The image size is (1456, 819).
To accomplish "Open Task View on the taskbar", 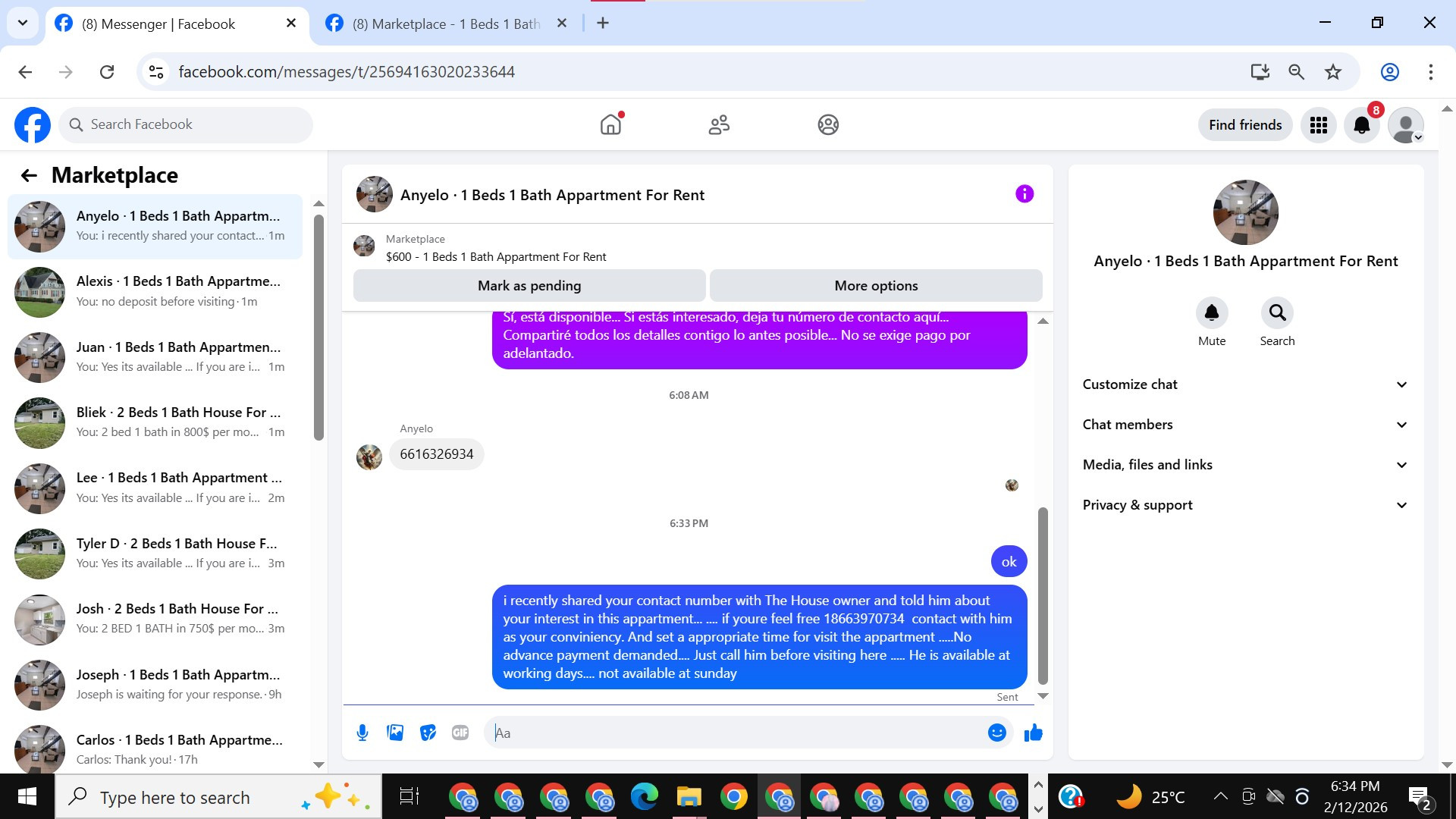I will point(409,797).
